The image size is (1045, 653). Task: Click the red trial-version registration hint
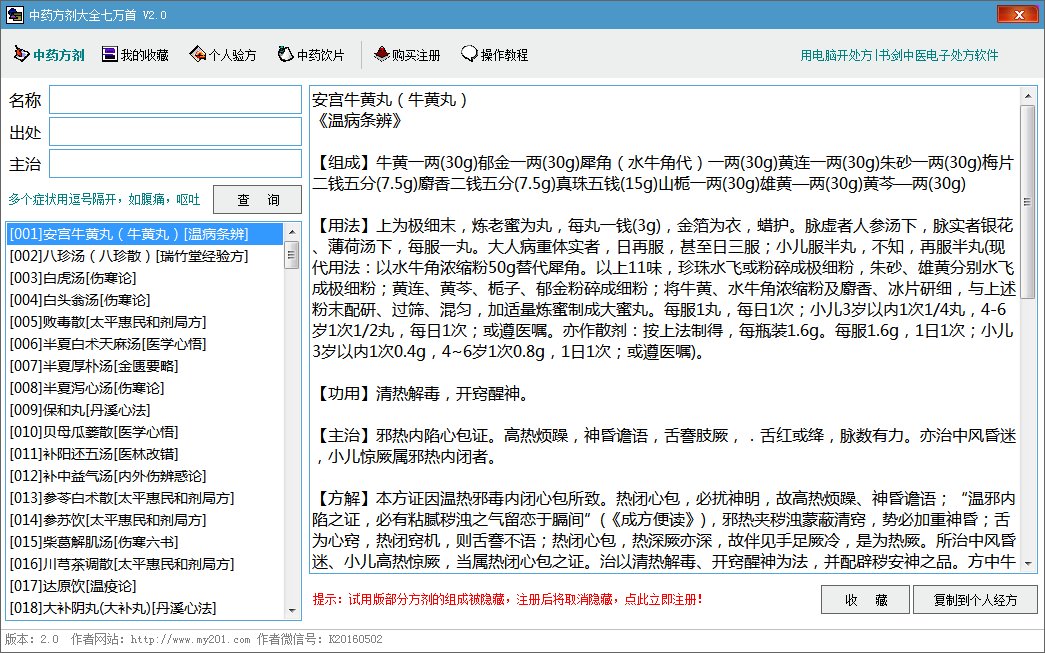[x=508, y=599]
